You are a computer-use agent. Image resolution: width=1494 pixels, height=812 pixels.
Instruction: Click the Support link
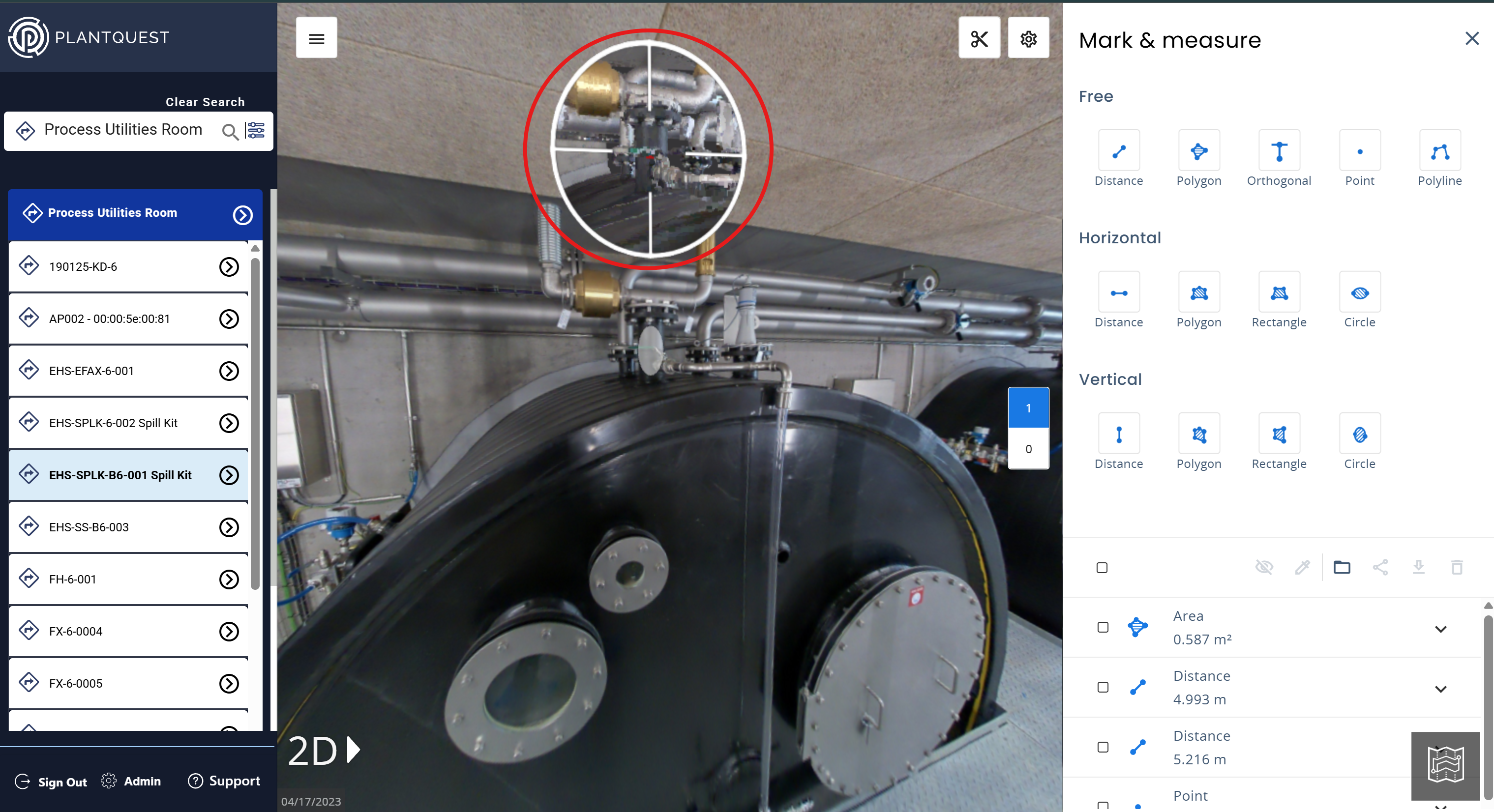224,781
